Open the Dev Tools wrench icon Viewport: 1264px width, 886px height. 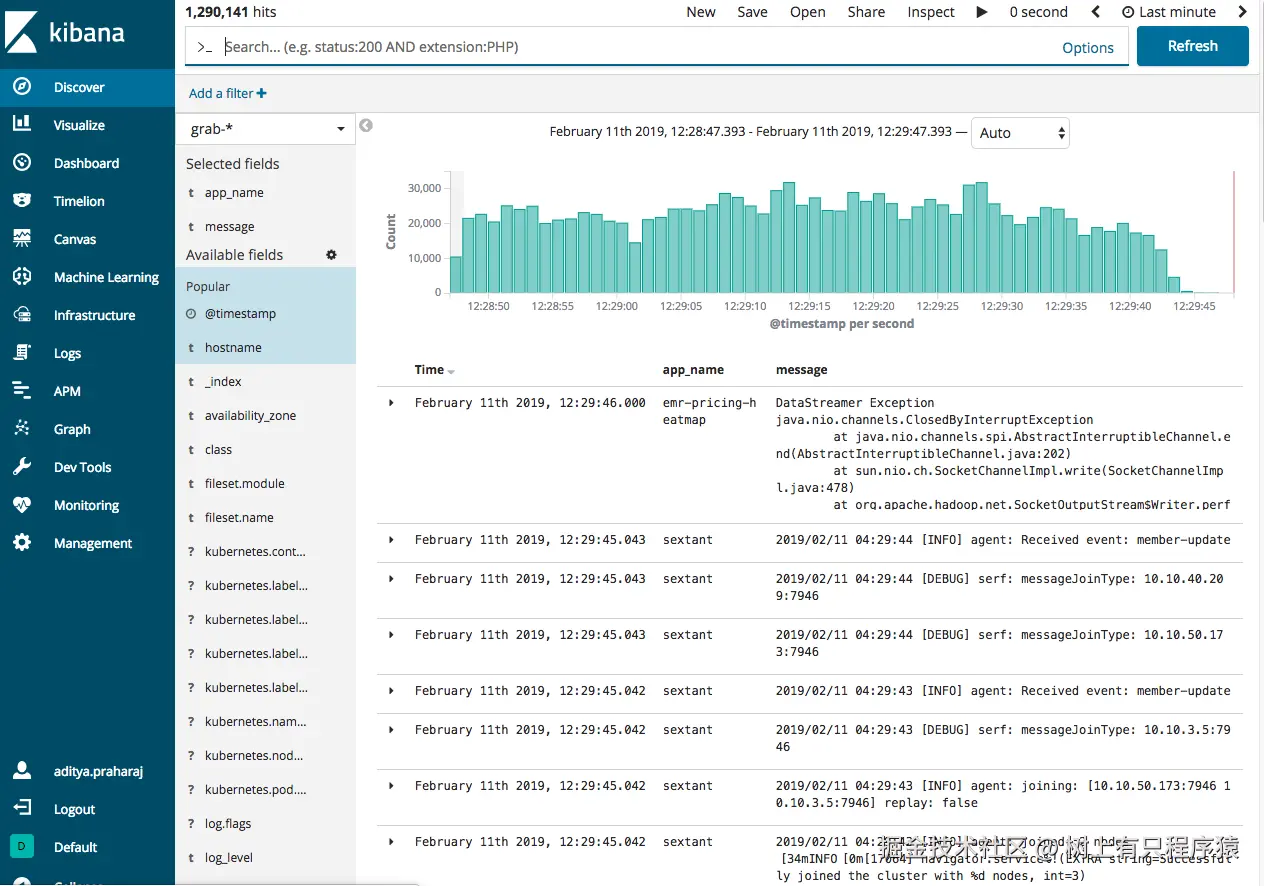pyautogui.click(x=21, y=467)
